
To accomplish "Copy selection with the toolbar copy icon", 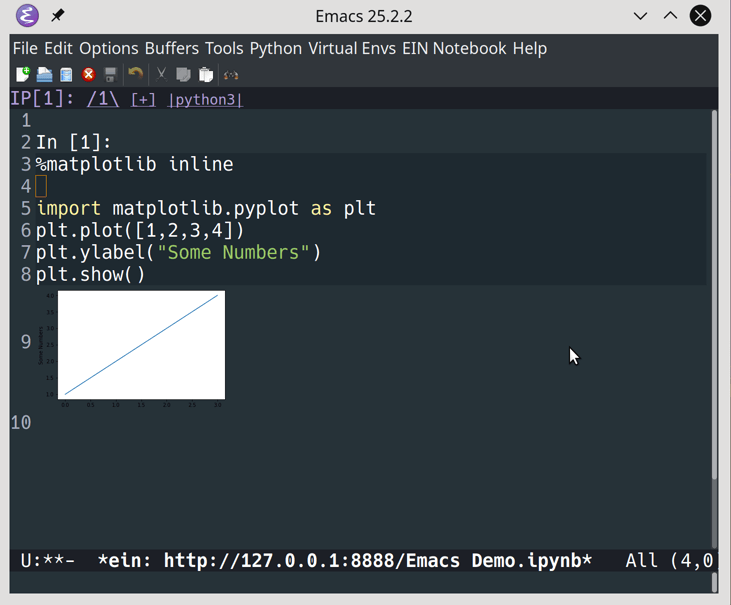I will (183, 75).
